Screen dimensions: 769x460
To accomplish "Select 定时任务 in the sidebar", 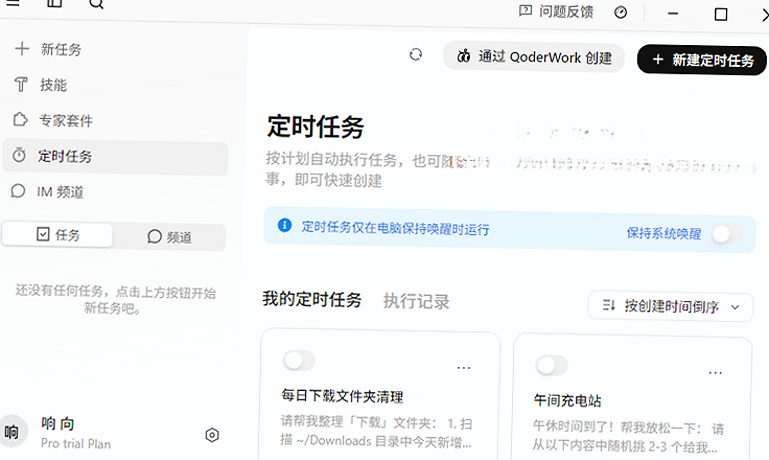I will (115, 157).
